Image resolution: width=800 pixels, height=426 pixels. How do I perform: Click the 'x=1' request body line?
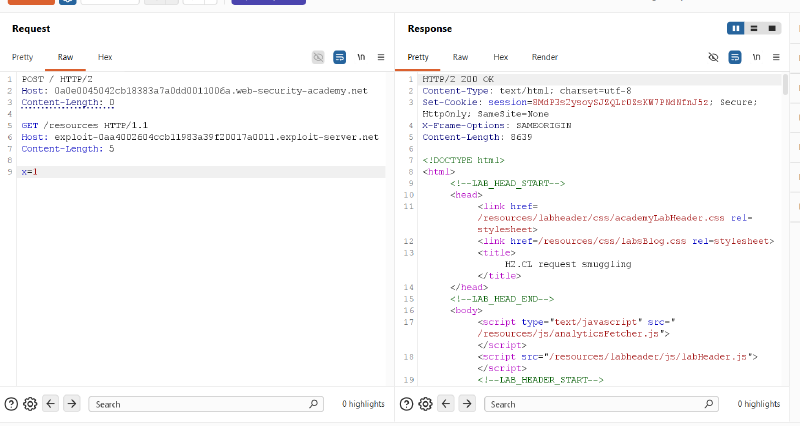point(30,172)
